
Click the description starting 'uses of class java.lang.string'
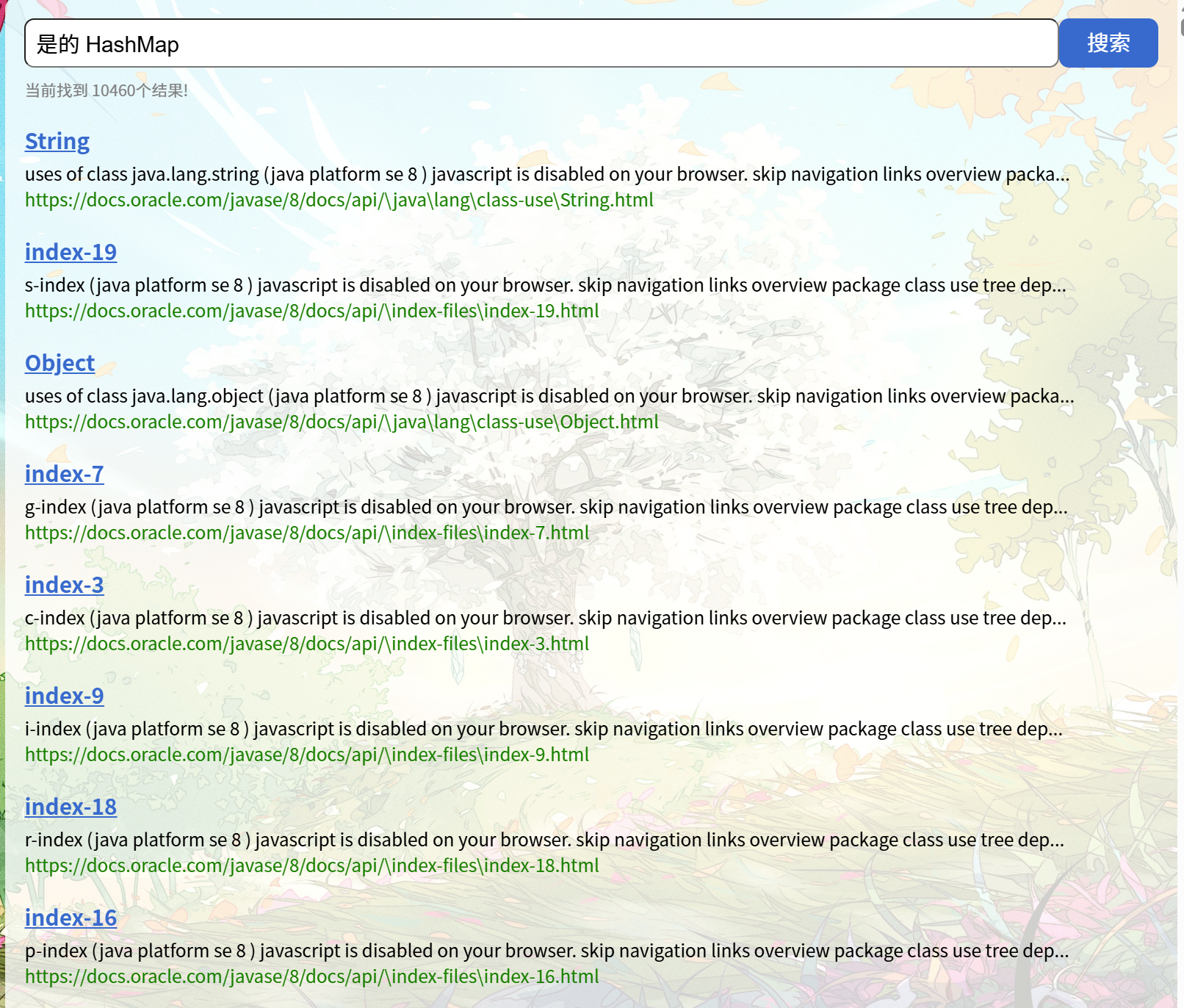click(547, 174)
